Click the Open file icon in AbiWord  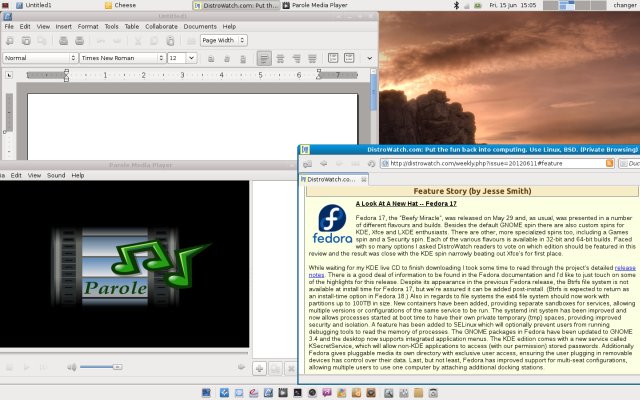coord(26,40)
